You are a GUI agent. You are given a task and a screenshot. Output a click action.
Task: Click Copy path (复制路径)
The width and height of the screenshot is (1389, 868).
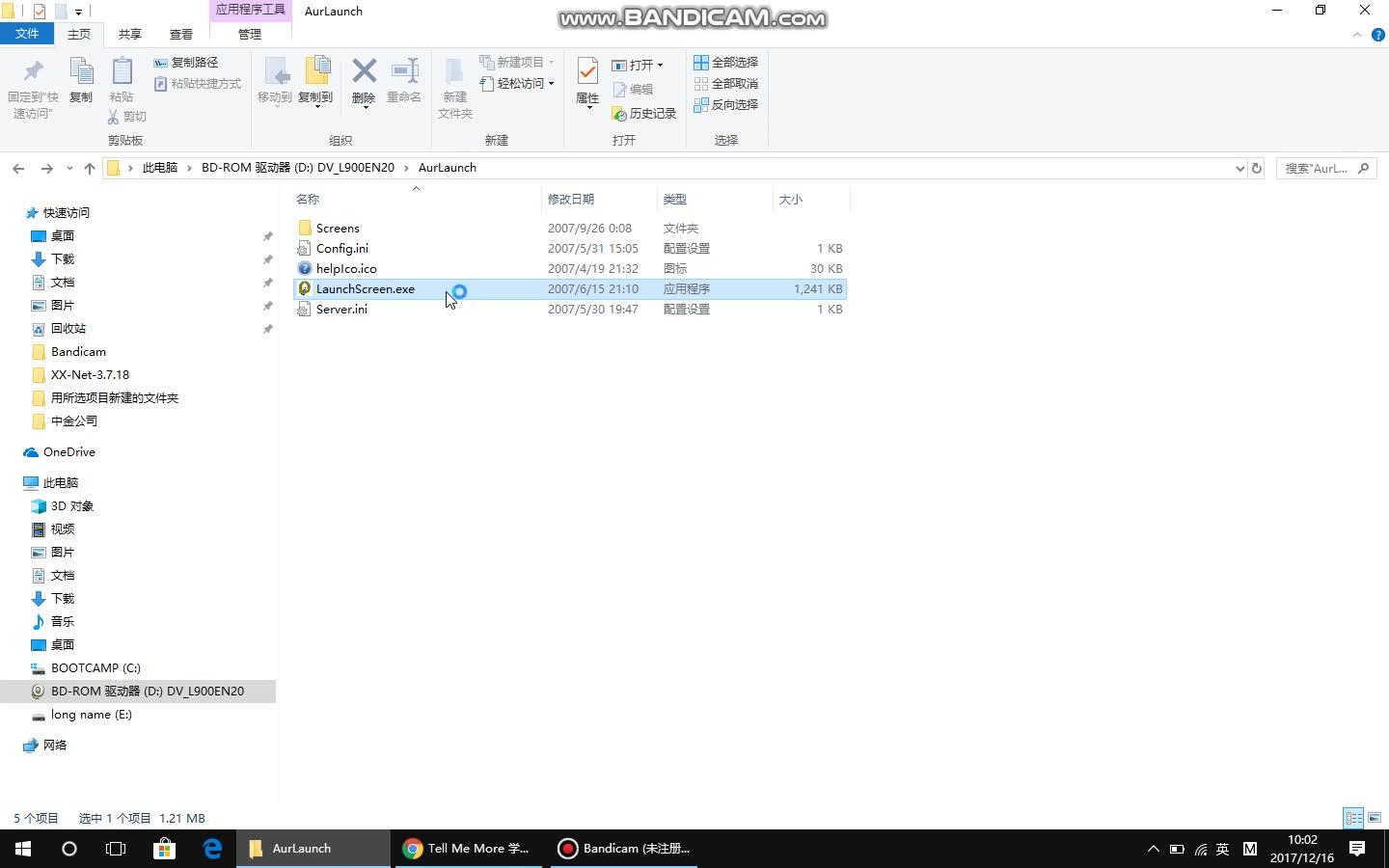tap(186, 63)
